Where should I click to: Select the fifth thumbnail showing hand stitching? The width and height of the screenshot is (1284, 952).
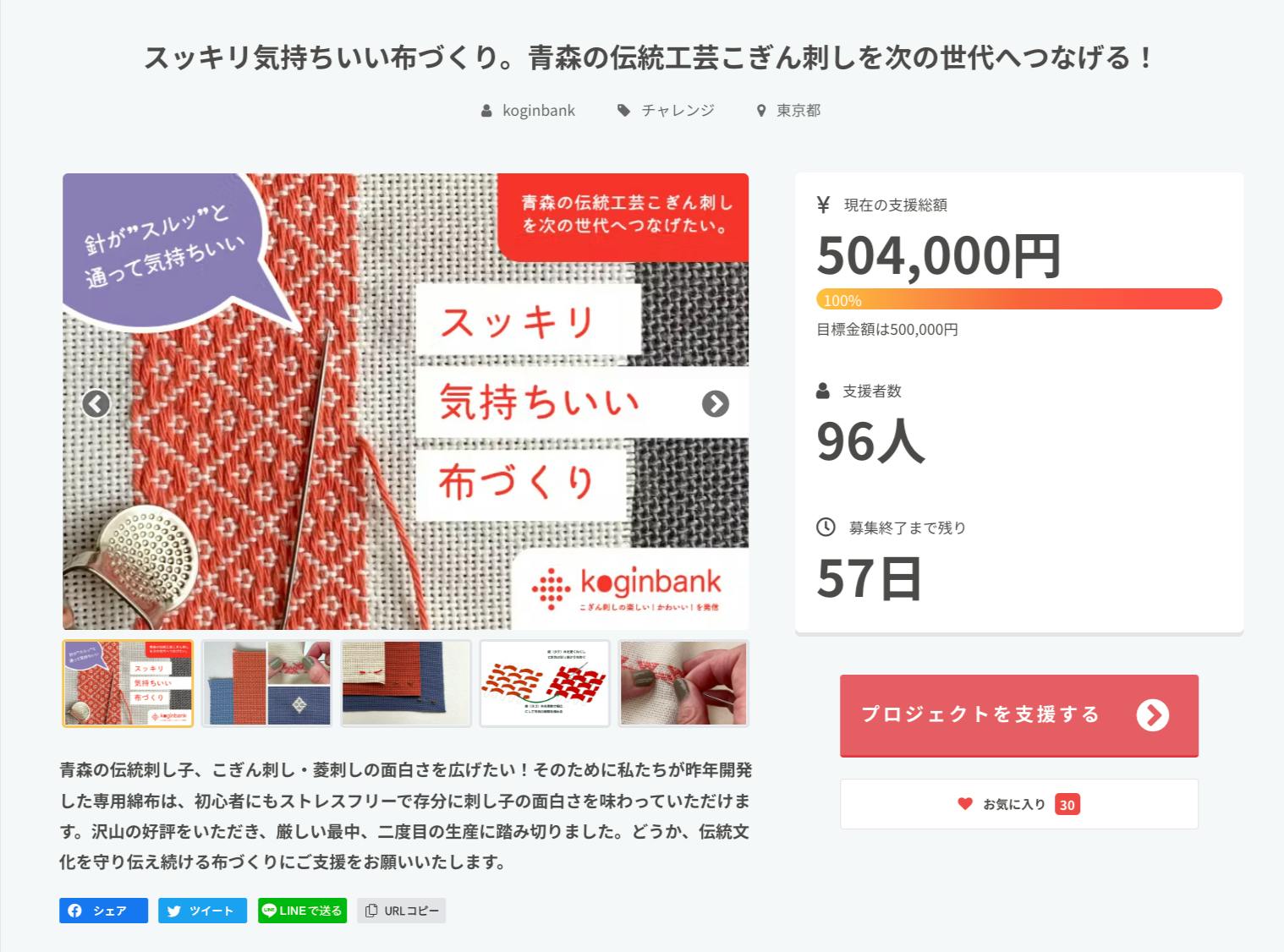coord(683,683)
